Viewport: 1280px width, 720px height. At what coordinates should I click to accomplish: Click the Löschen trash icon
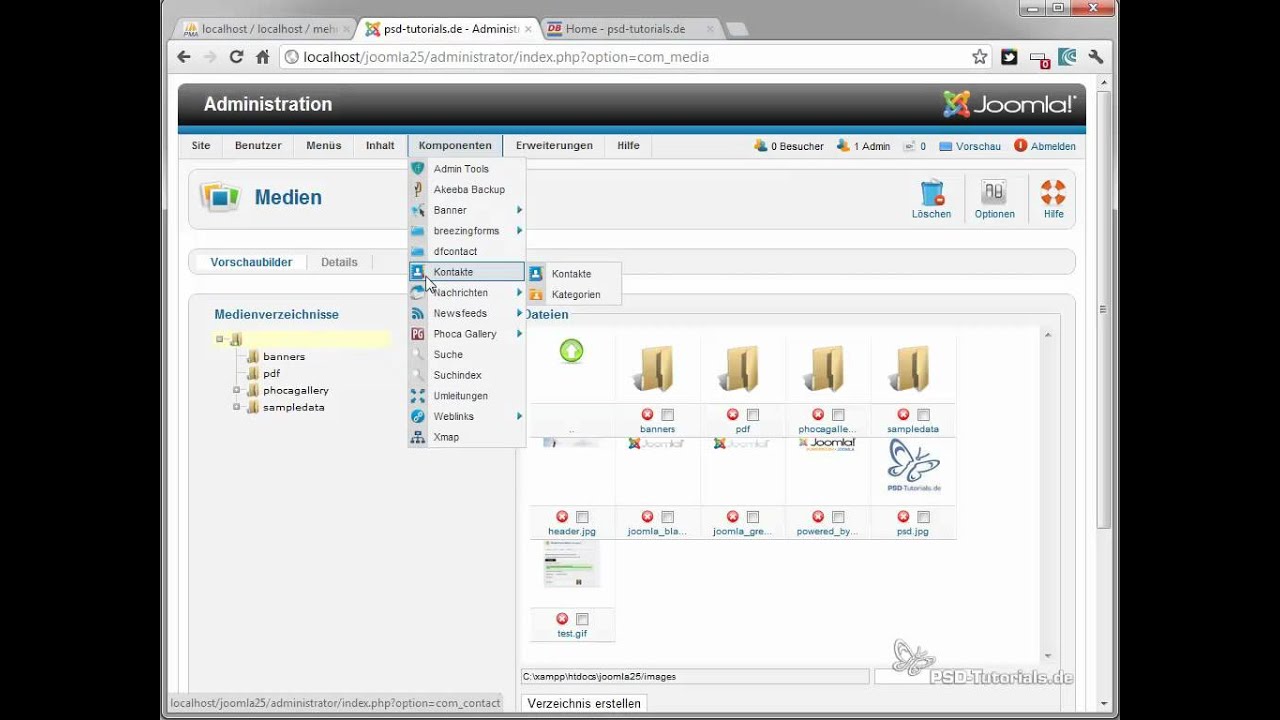point(932,192)
